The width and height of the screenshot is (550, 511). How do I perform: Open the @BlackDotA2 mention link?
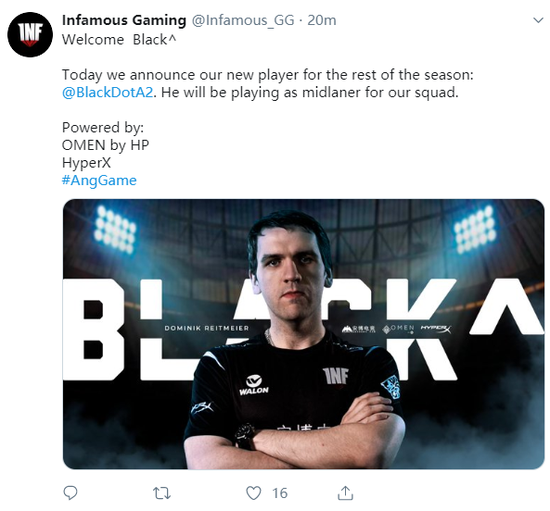coord(108,92)
